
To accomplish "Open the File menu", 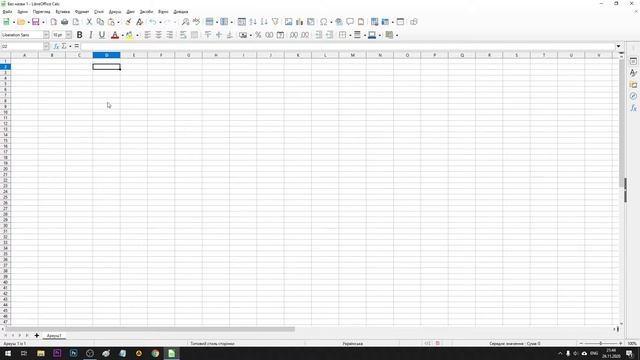I will pyautogui.click(x=7, y=12).
